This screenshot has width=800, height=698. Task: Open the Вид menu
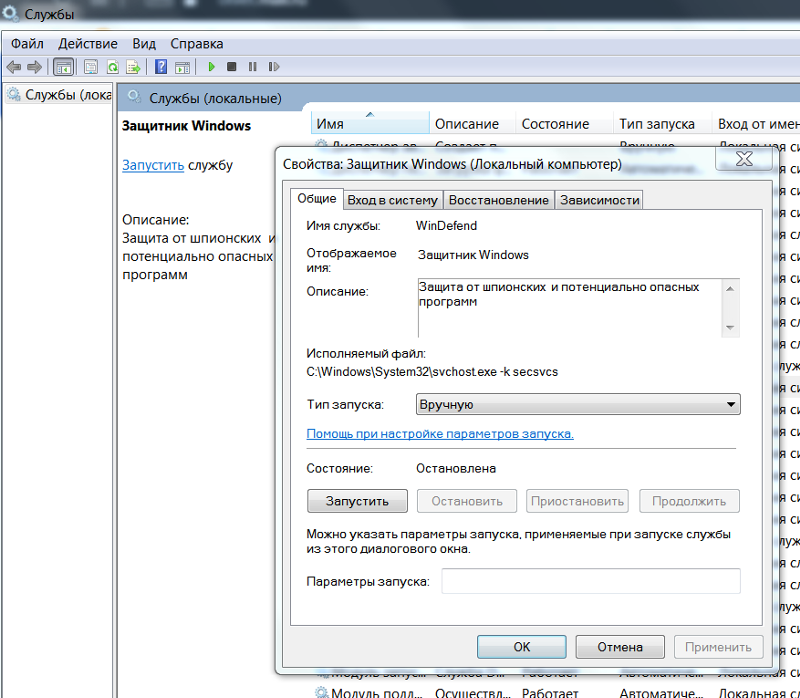144,44
